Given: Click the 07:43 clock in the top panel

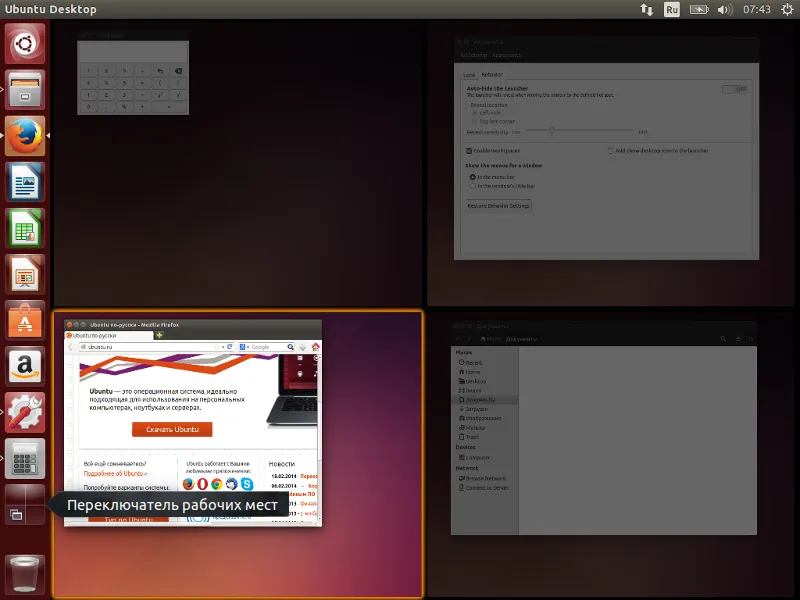Looking at the screenshot, I should (757, 9).
